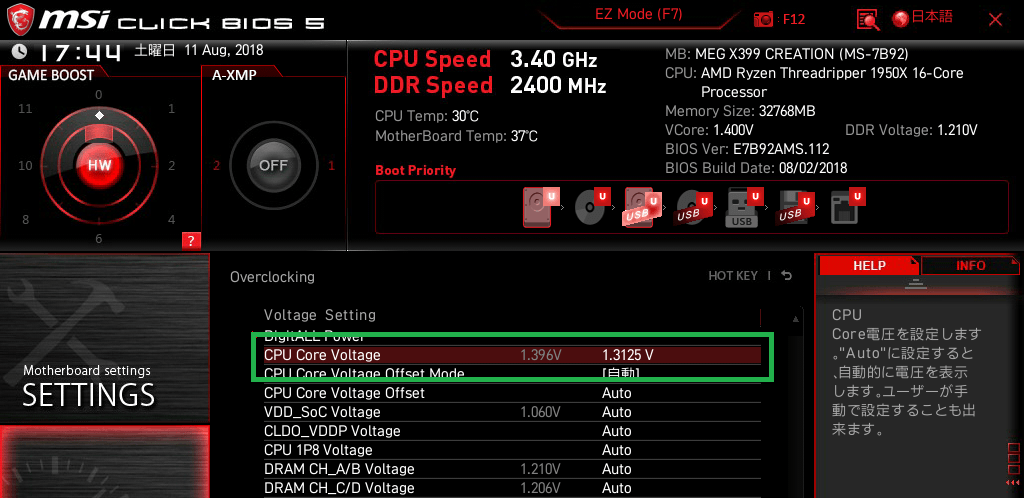Screen dimensions: 1024x498
Task: Click the Memory Size 32768MB text
Action: point(740,111)
